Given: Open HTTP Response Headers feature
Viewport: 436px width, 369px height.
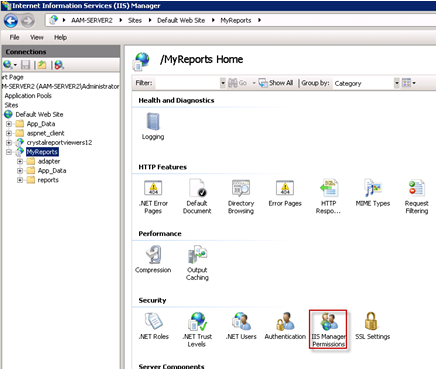Looking at the screenshot, I should coord(328,197).
